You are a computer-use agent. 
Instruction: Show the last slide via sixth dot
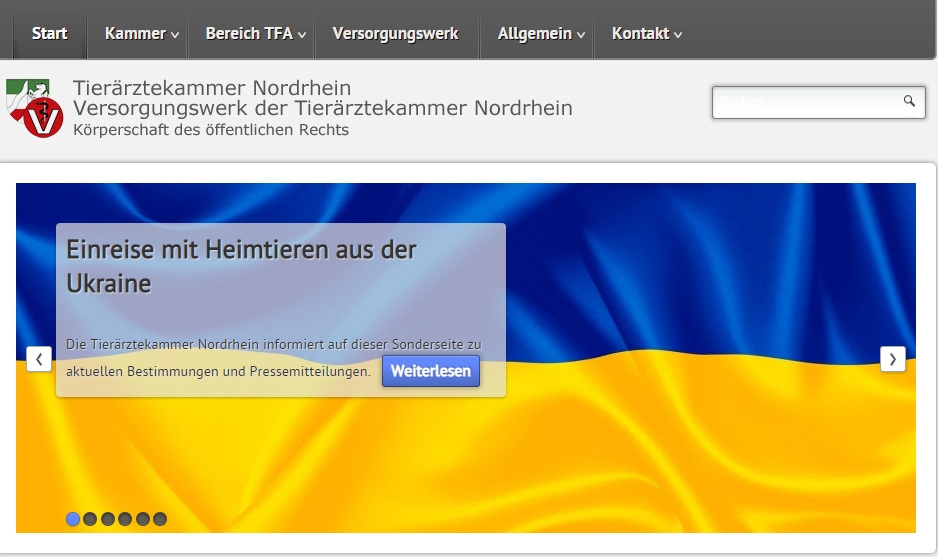[160, 519]
